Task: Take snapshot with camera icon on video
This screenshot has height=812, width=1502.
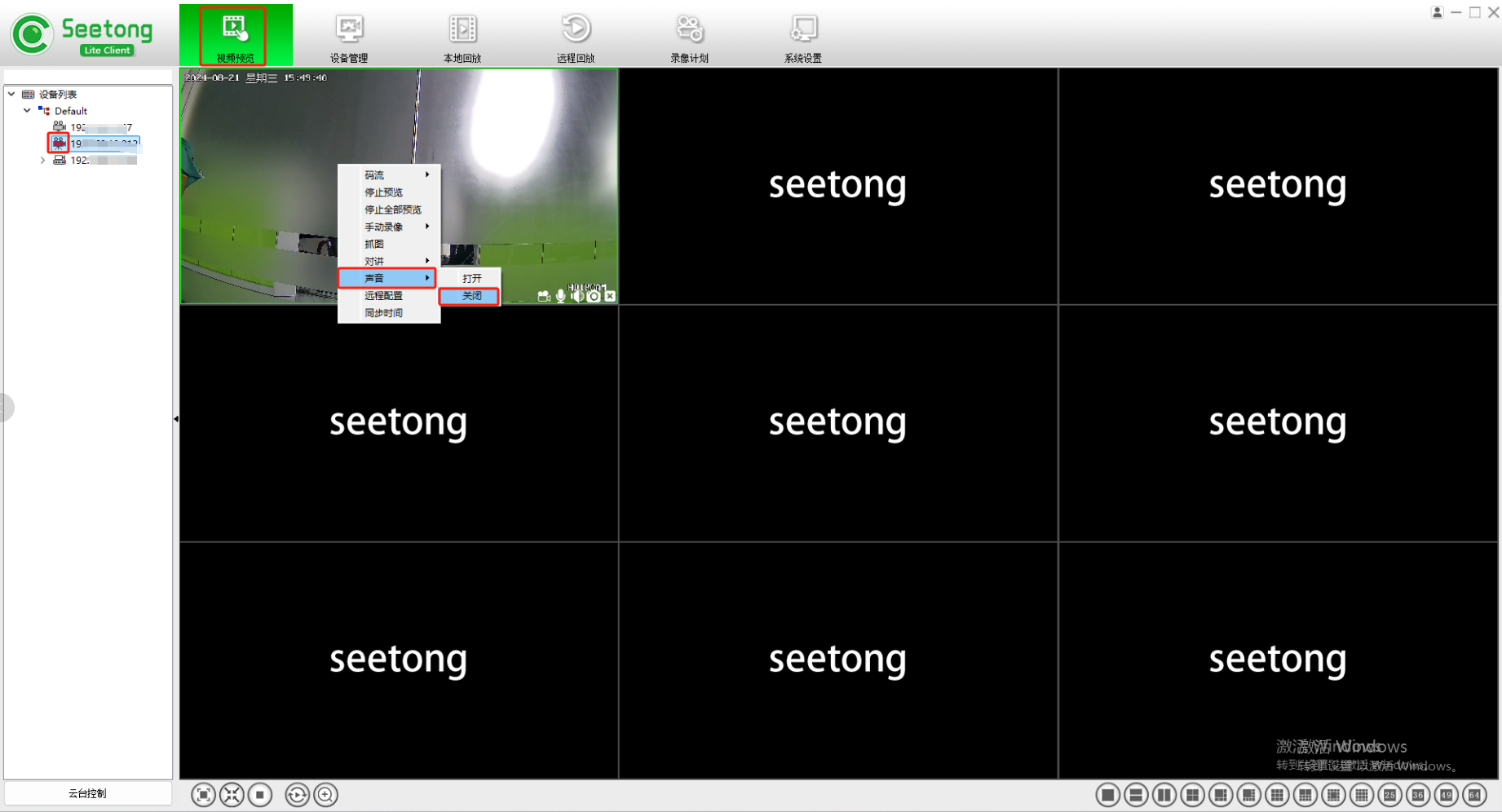Action: [x=594, y=296]
